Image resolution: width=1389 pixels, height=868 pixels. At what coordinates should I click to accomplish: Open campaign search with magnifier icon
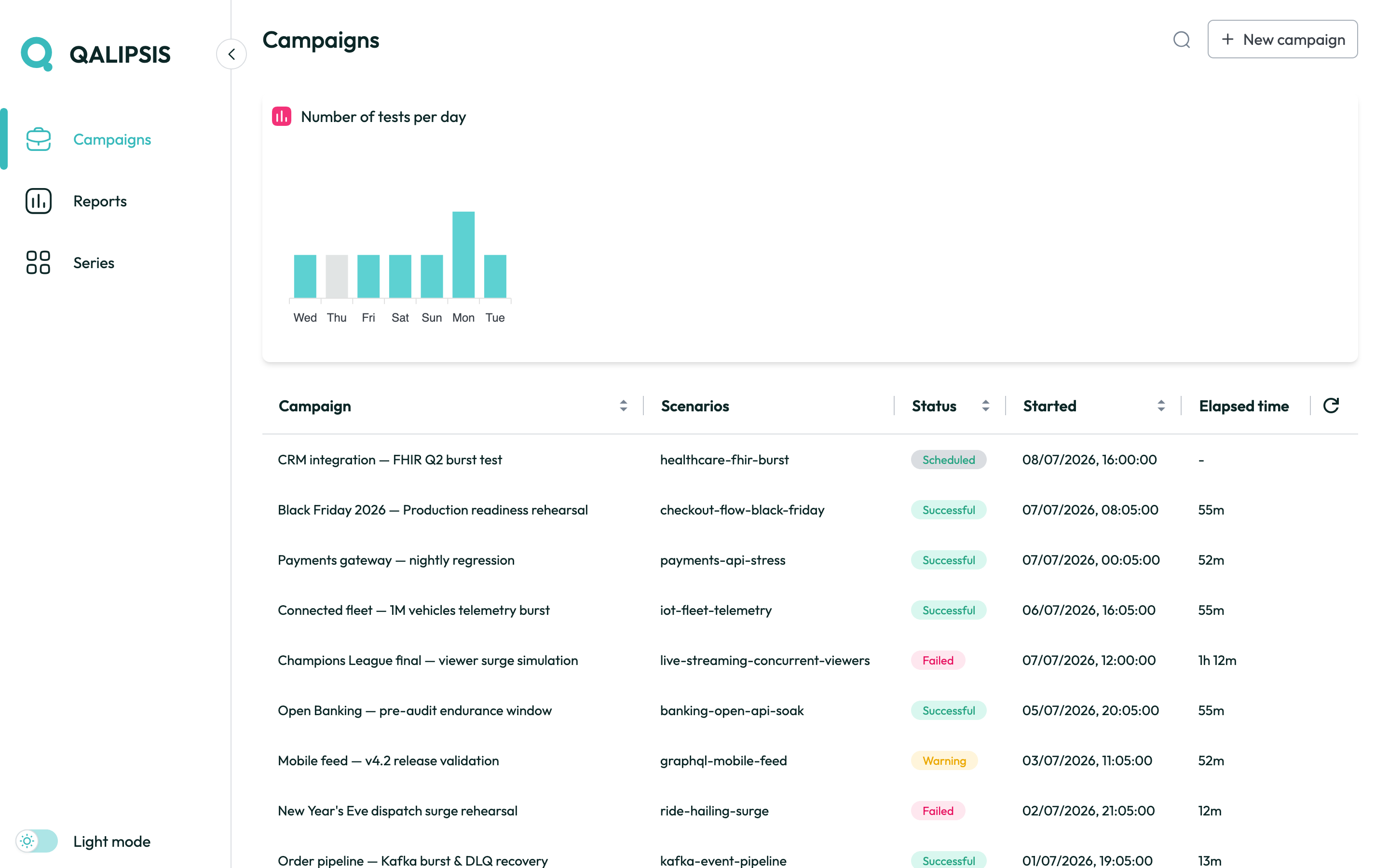click(x=1181, y=40)
